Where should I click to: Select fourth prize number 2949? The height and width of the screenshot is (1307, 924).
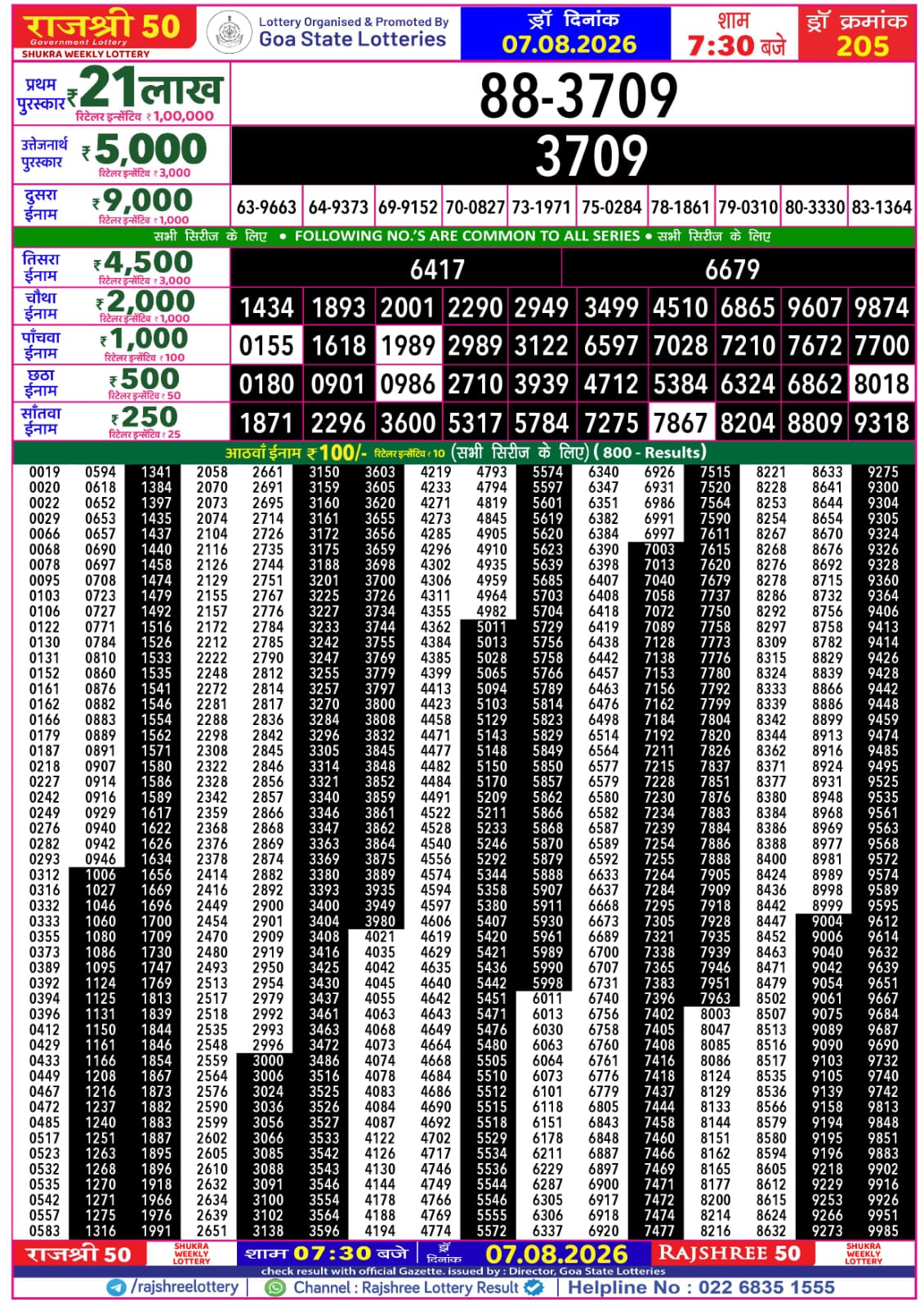click(x=542, y=307)
